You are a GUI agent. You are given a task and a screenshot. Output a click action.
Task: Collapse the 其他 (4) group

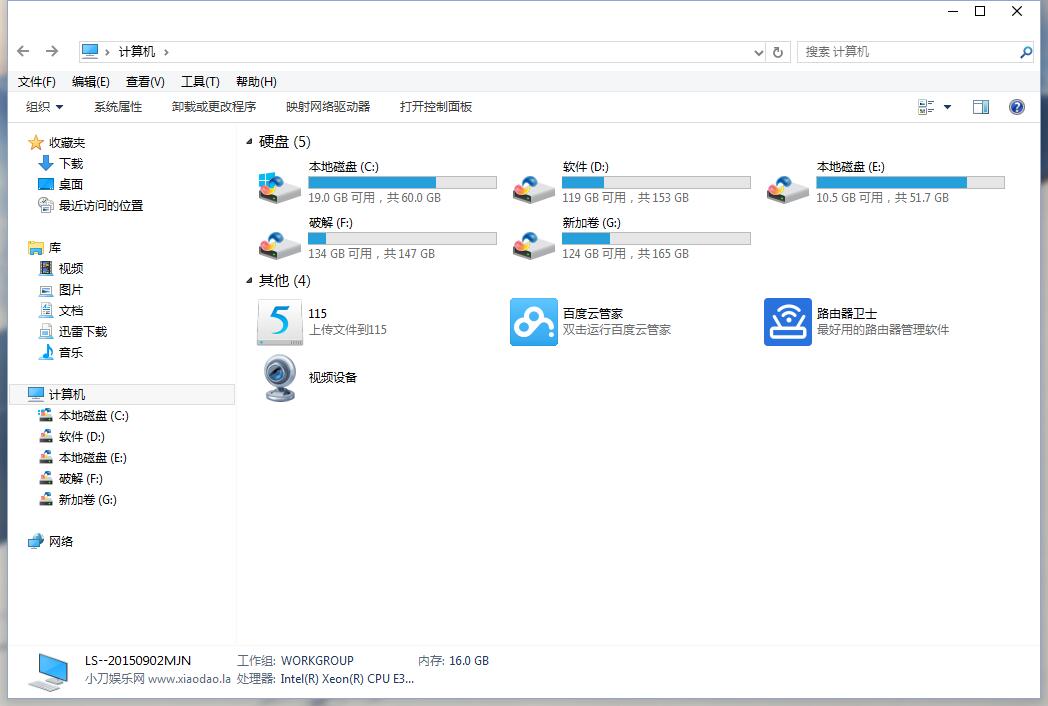(x=249, y=280)
